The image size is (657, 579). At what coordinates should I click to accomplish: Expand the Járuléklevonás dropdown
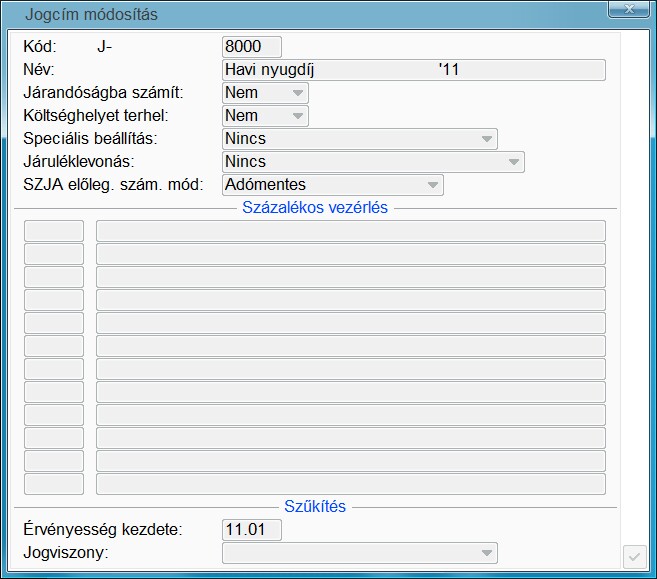click(373, 162)
